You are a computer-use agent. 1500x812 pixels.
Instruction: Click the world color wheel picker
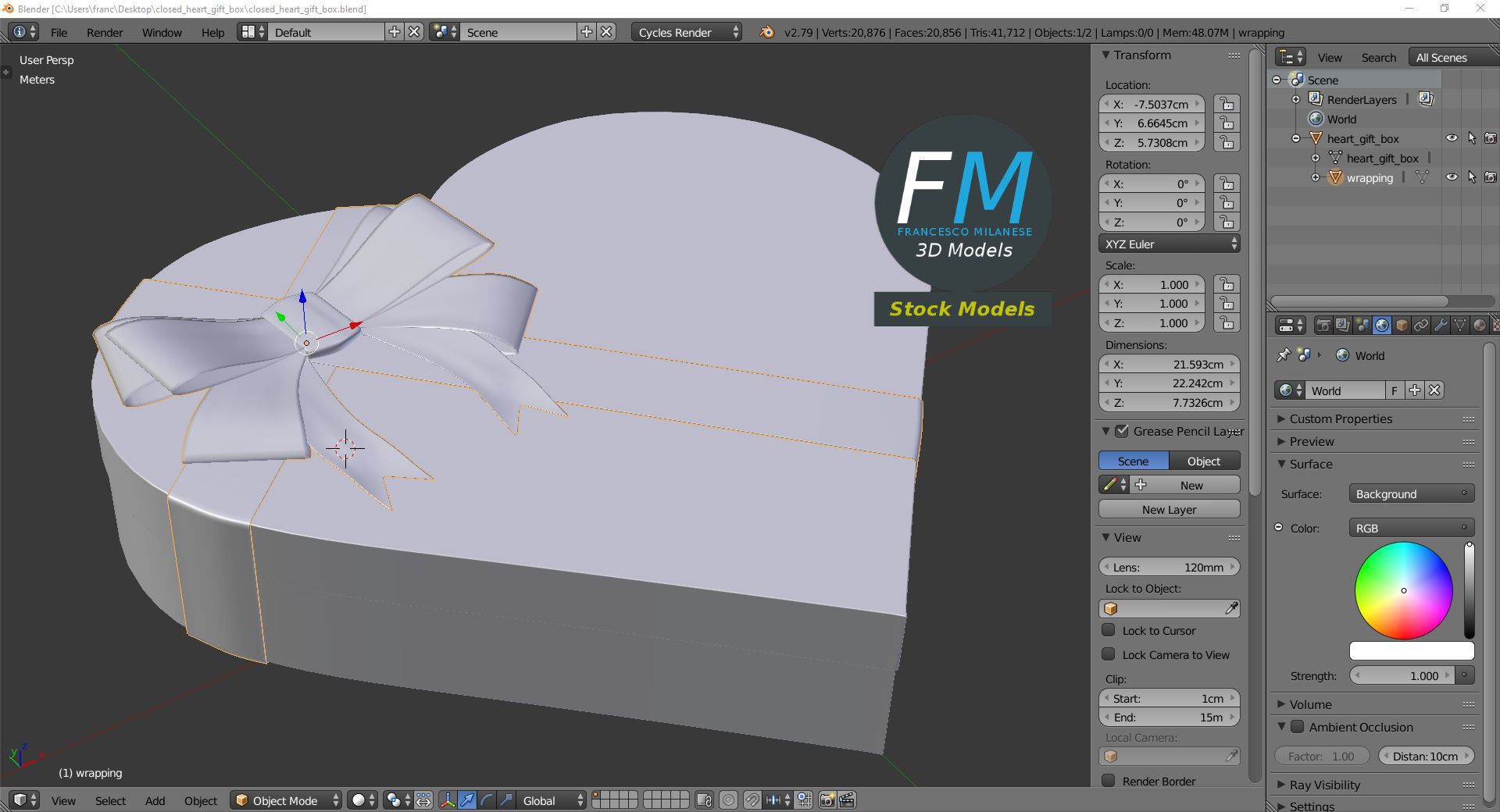click(x=1403, y=590)
